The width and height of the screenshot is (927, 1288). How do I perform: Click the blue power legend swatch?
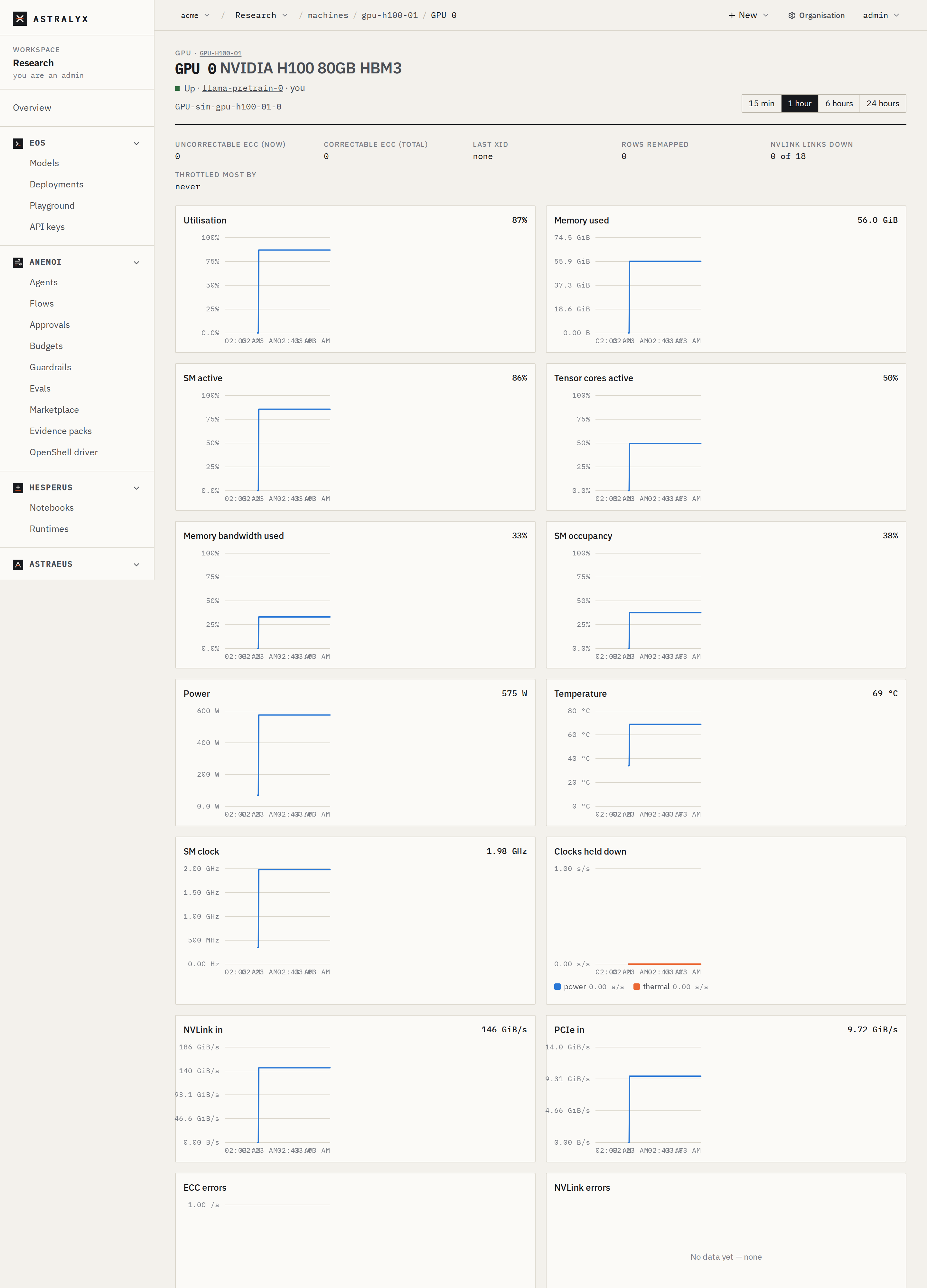coord(557,987)
